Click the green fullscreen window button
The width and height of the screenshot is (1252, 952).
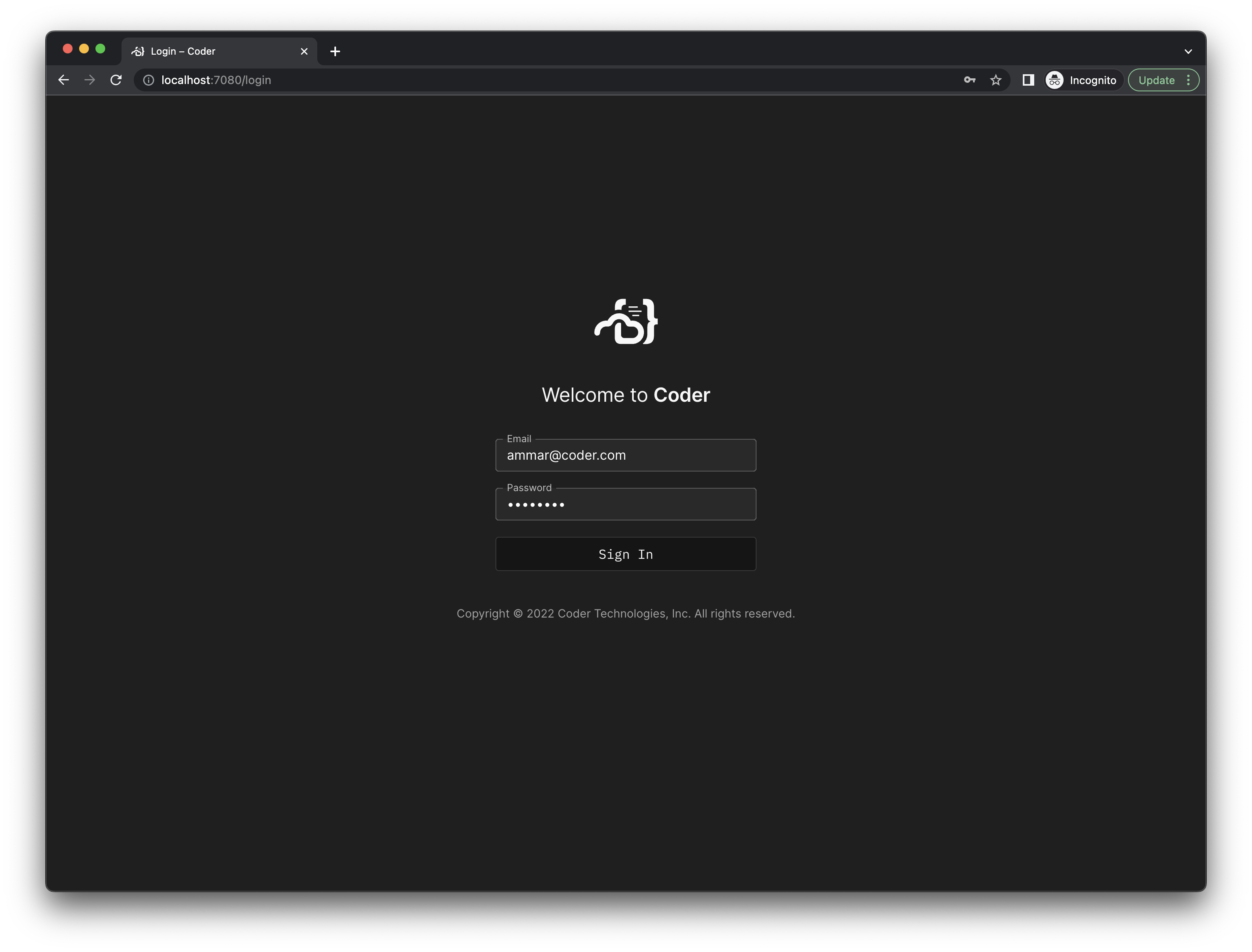coord(100,49)
